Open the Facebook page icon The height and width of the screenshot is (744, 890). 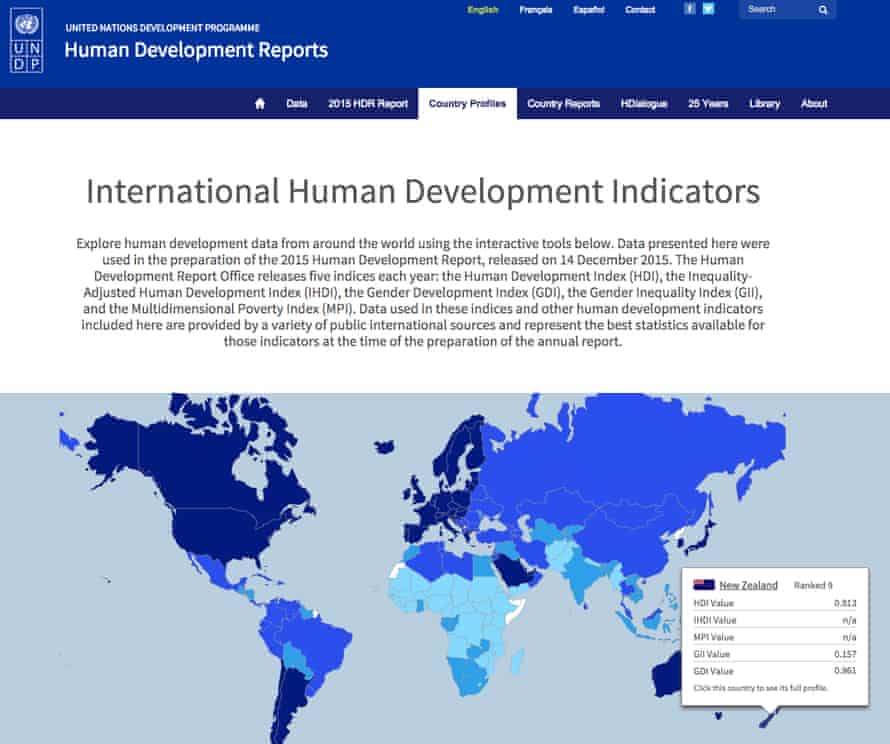click(x=690, y=9)
